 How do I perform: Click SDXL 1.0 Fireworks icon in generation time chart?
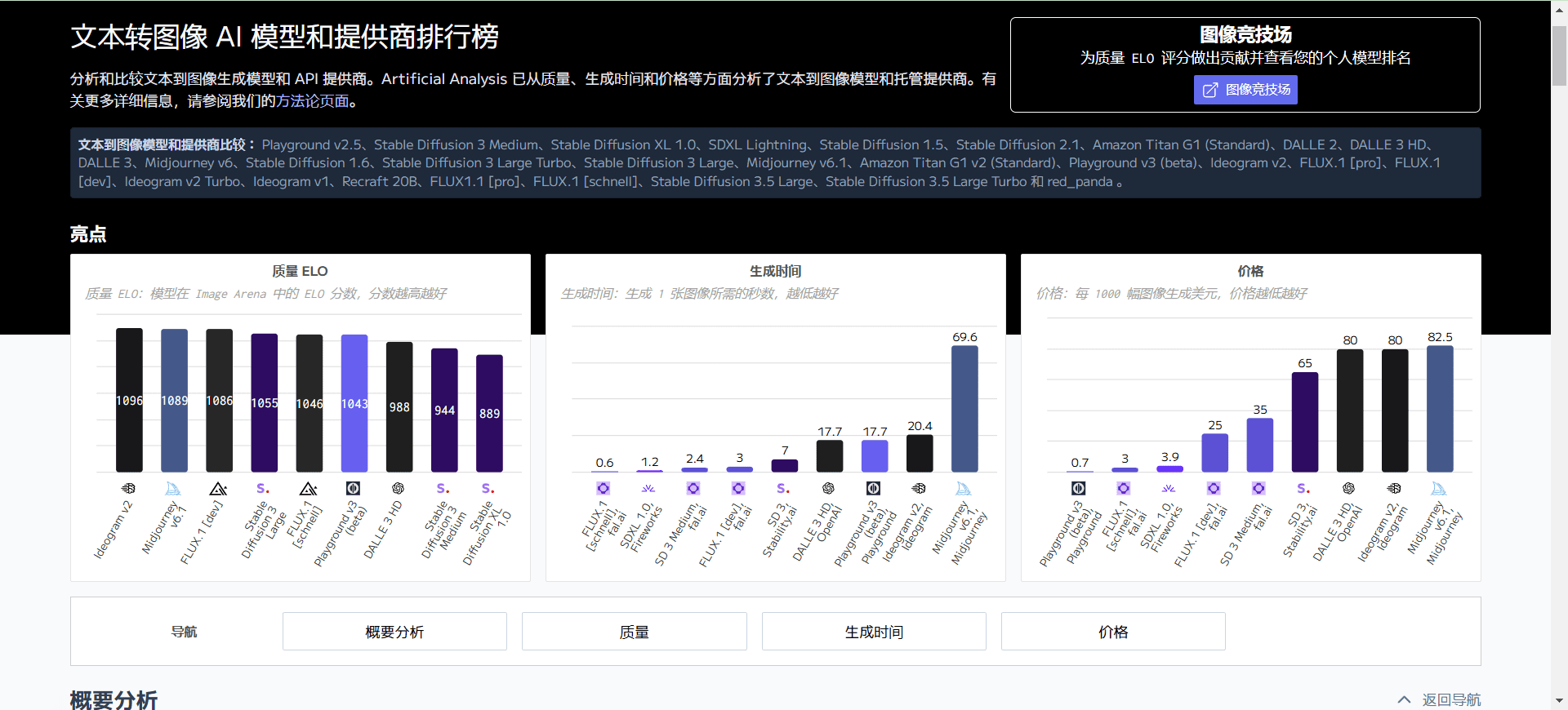pyautogui.click(x=648, y=488)
